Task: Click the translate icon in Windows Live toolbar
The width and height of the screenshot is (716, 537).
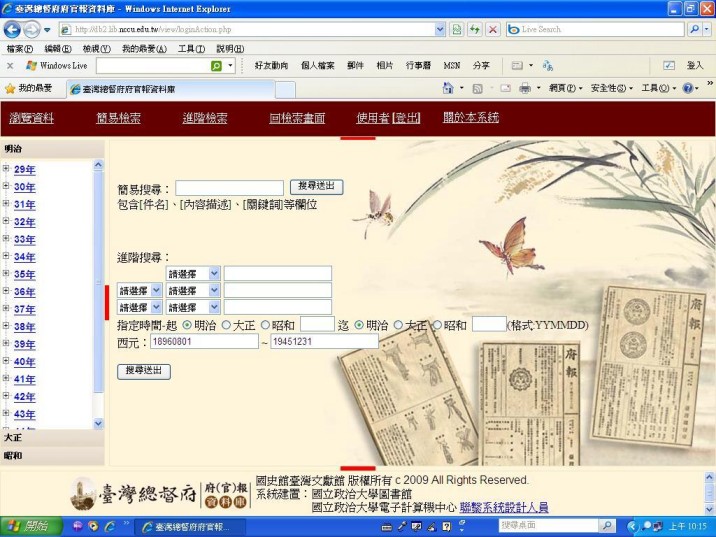Action: 548,66
